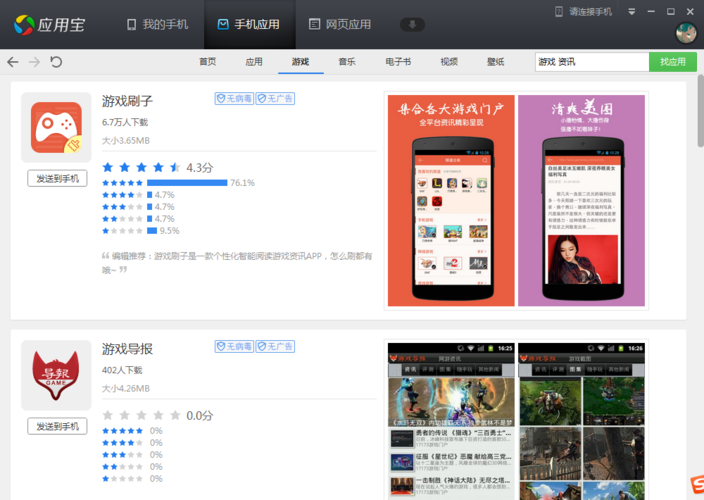Click 发送到手机 button for 游戏导报
Viewport: 704px width, 500px height.
click(57, 426)
